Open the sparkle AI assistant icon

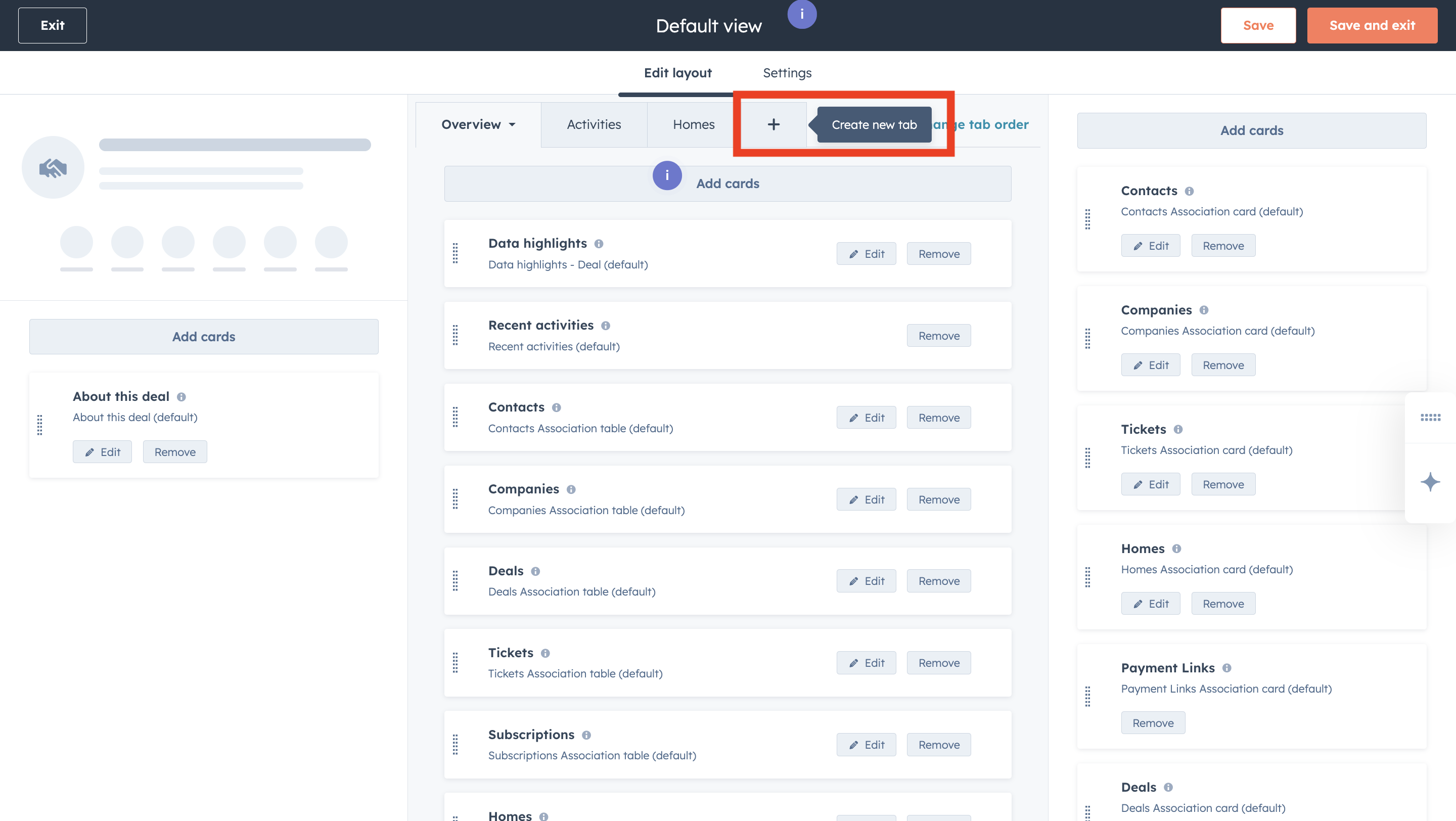pyautogui.click(x=1430, y=482)
